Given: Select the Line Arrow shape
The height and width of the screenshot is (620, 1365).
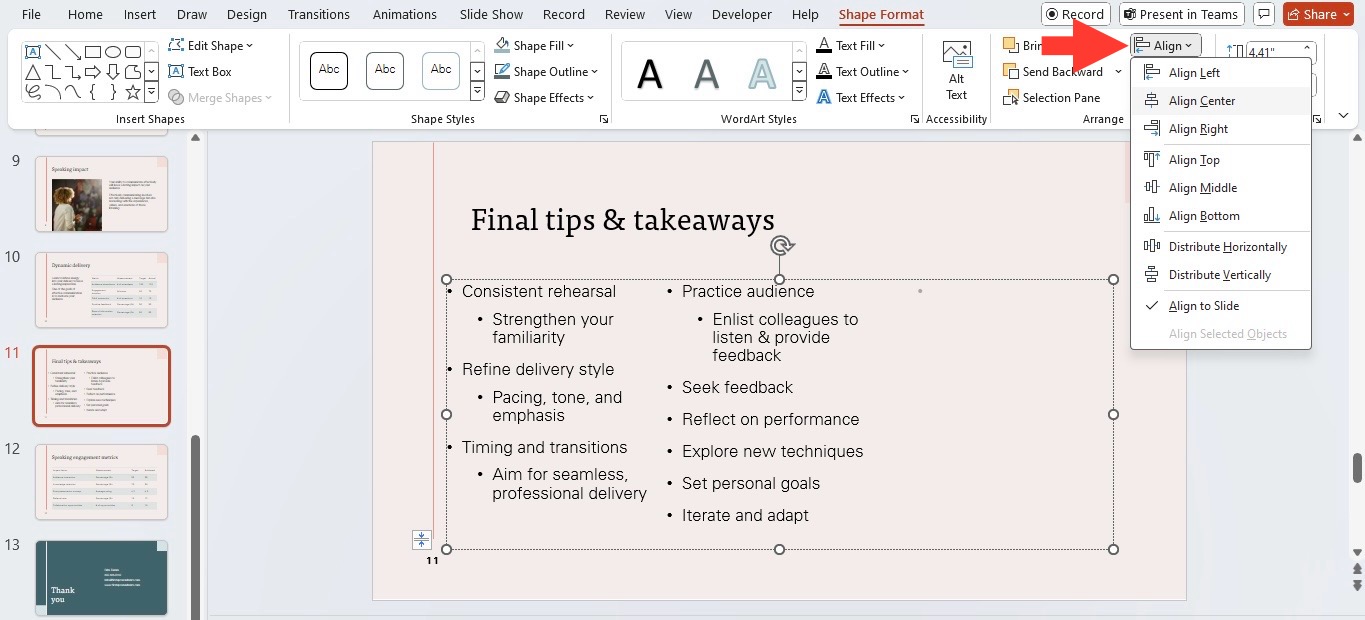Looking at the screenshot, I should pos(73,52).
